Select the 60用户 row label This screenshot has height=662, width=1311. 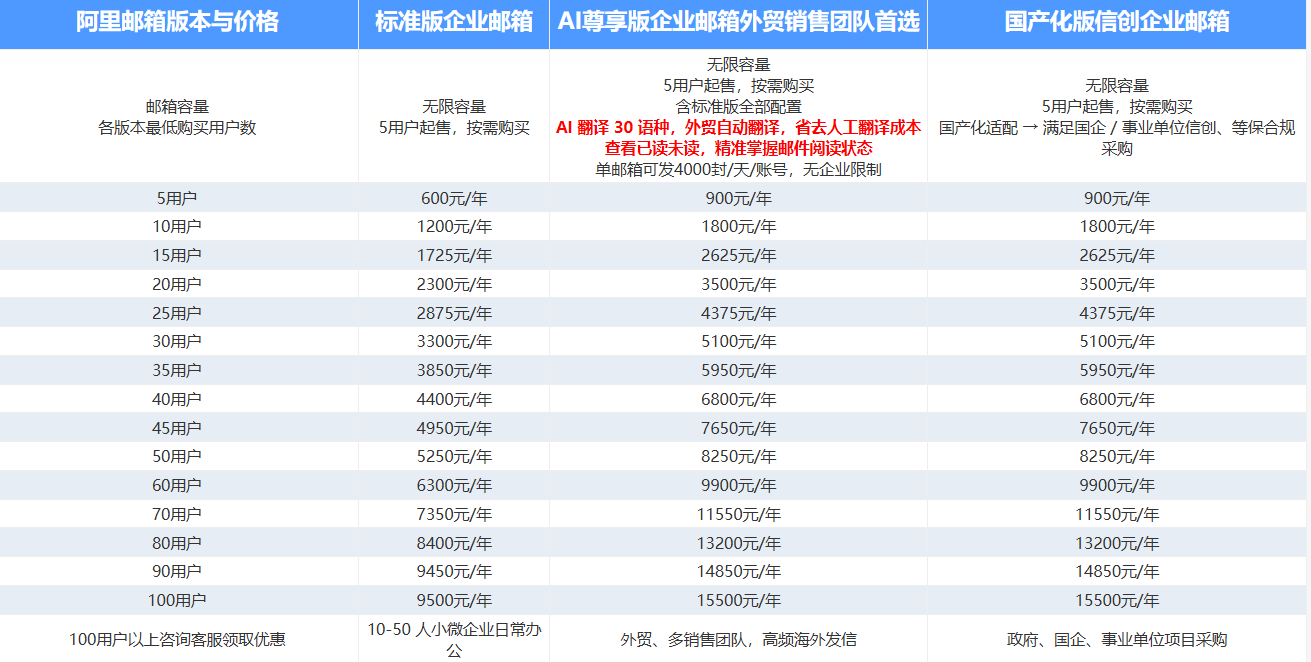point(178,486)
